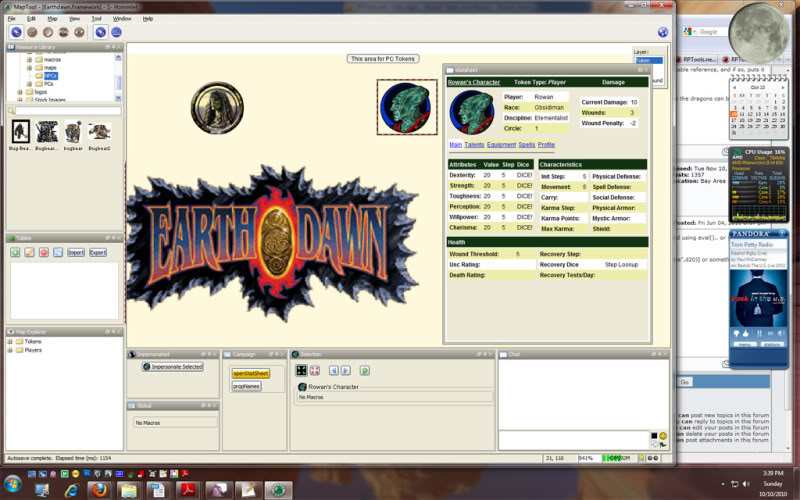Click the blue measure tool option
The image size is (800, 500).
[x=116, y=32]
